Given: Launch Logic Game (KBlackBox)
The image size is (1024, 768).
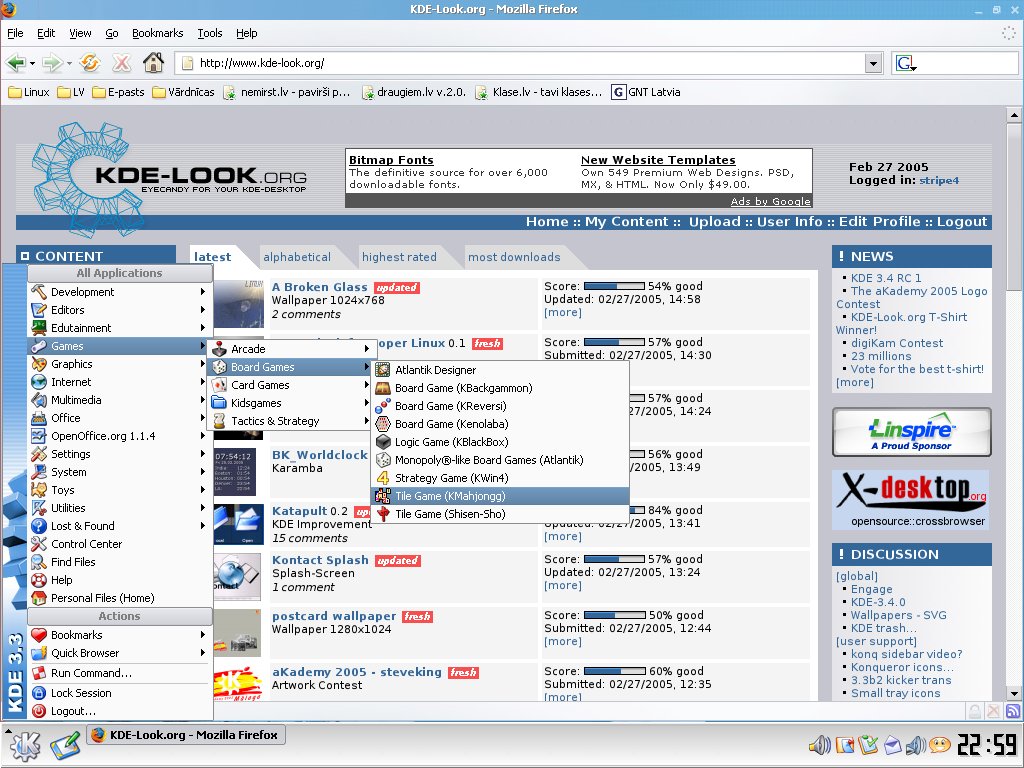Looking at the screenshot, I should click(500, 442).
